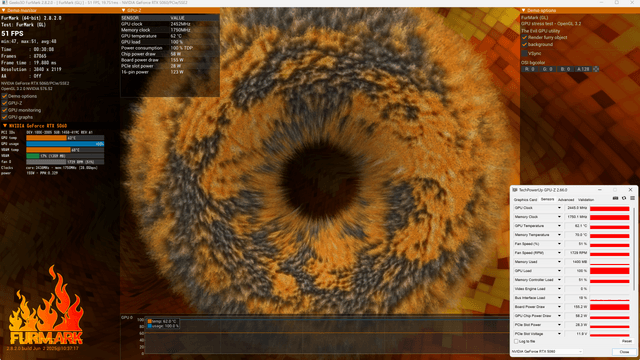This screenshot has height=360, width=640.
Task: Collapse the NVIDIA GeForce RTX 5060 section
Action: tap(5, 126)
